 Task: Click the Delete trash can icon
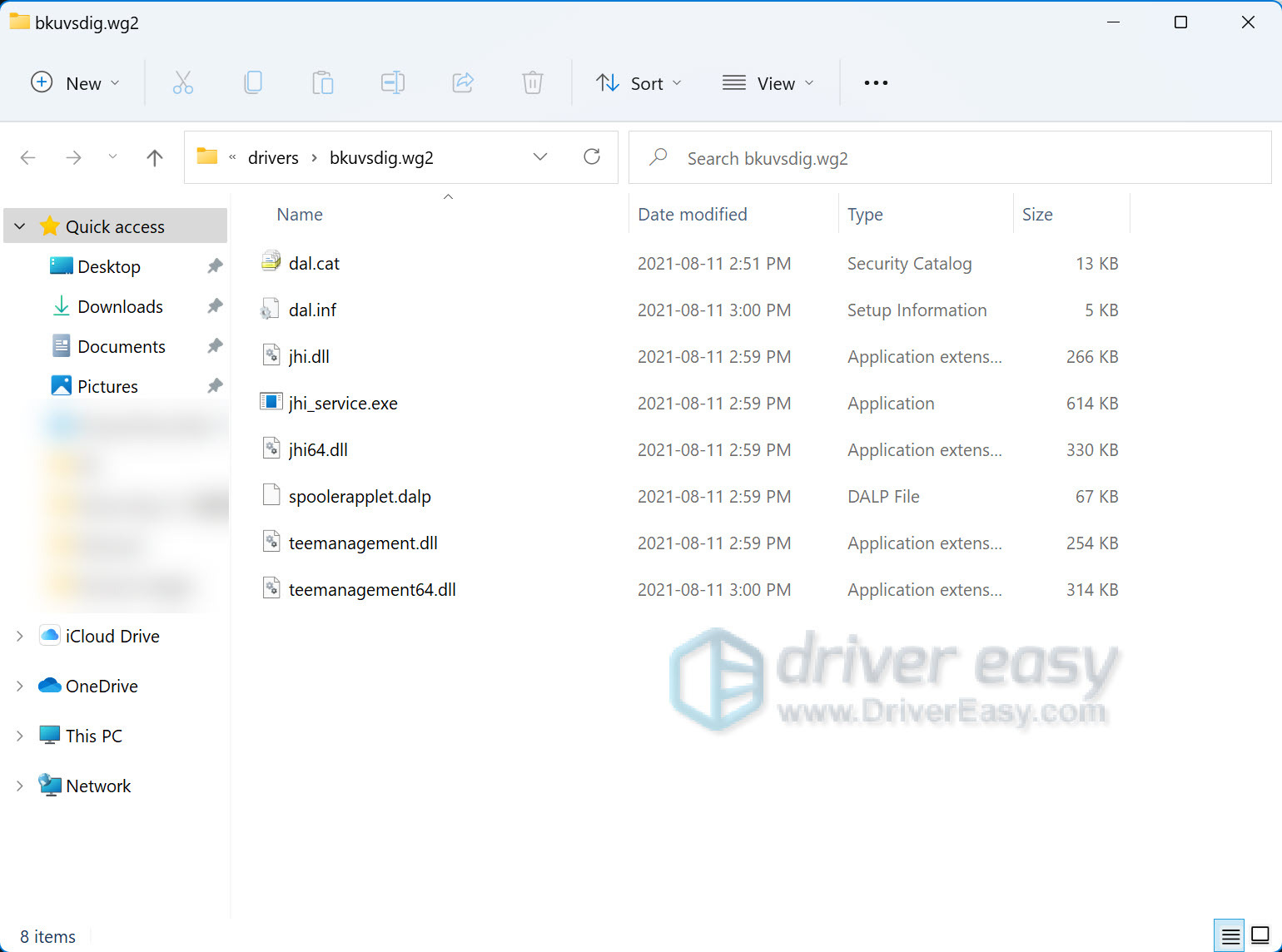click(533, 82)
